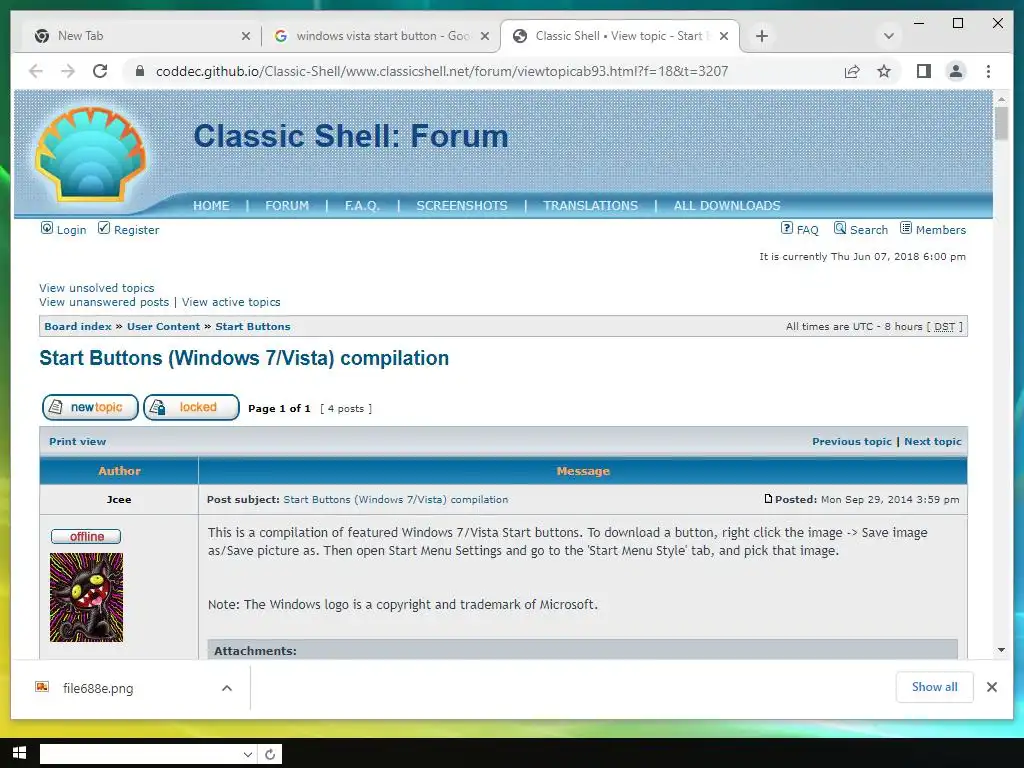
Task: Click the file688e.png download item
Action: click(x=131, y=688)
